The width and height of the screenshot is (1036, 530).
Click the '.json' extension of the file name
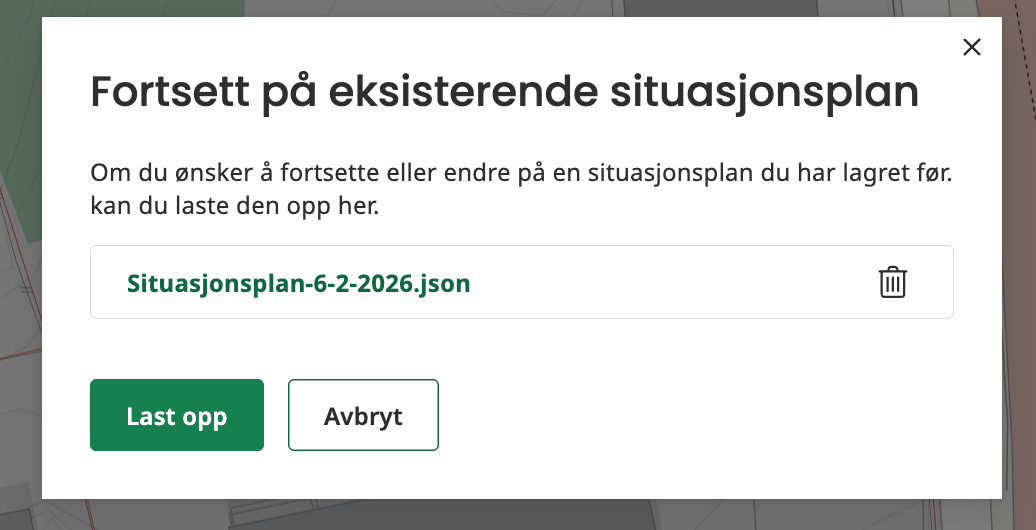click(443, 283)
